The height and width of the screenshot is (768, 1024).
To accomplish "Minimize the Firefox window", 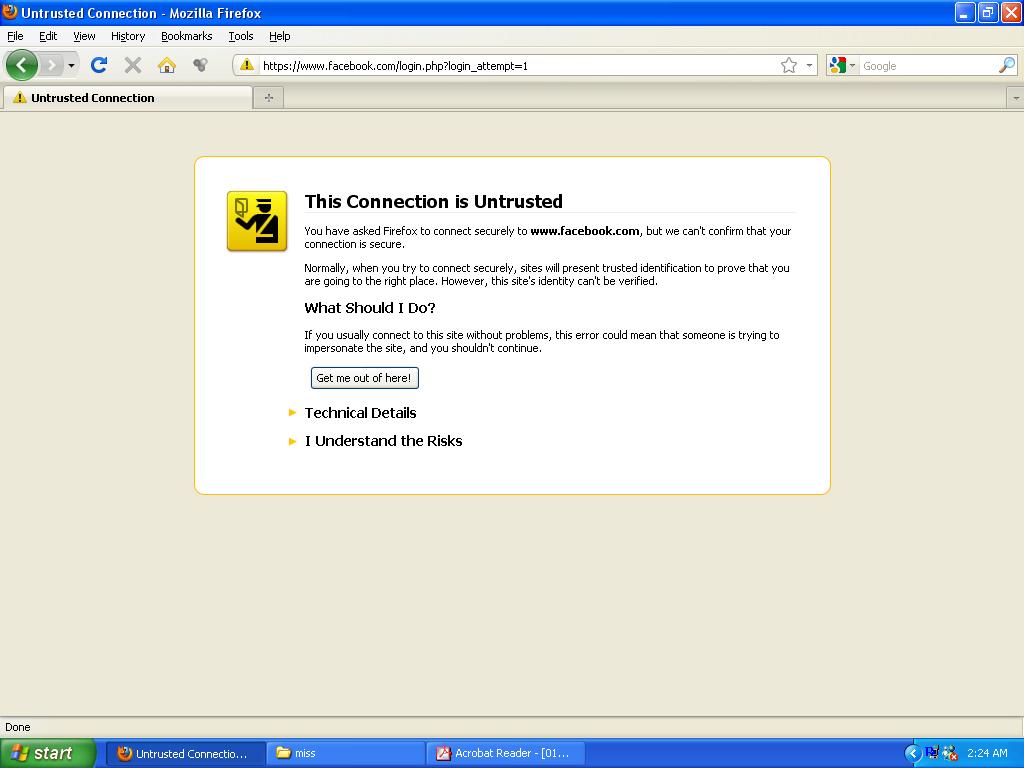I will click(x=965, y=12).
